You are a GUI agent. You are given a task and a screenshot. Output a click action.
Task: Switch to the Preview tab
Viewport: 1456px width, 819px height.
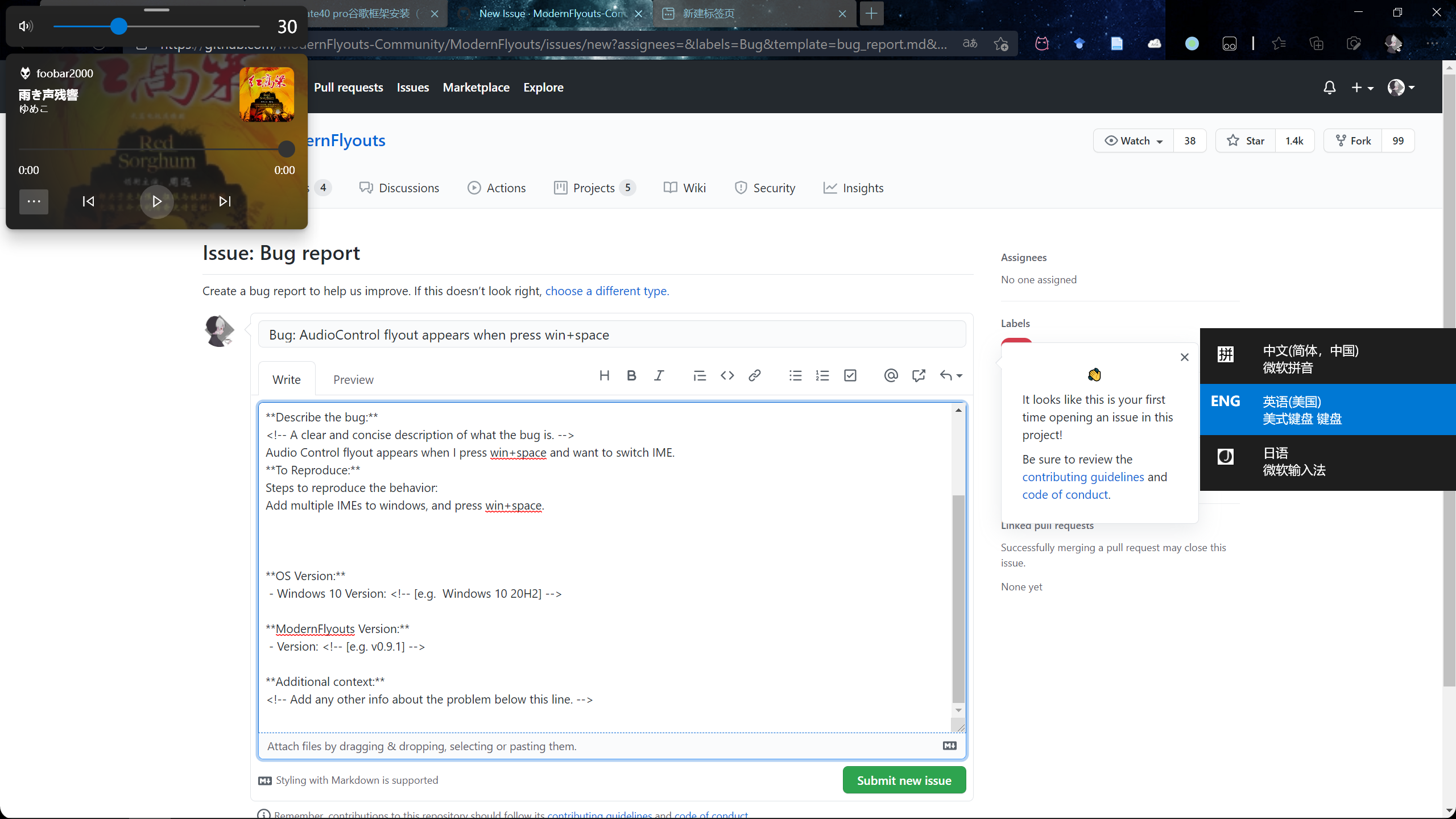point(353,379)
